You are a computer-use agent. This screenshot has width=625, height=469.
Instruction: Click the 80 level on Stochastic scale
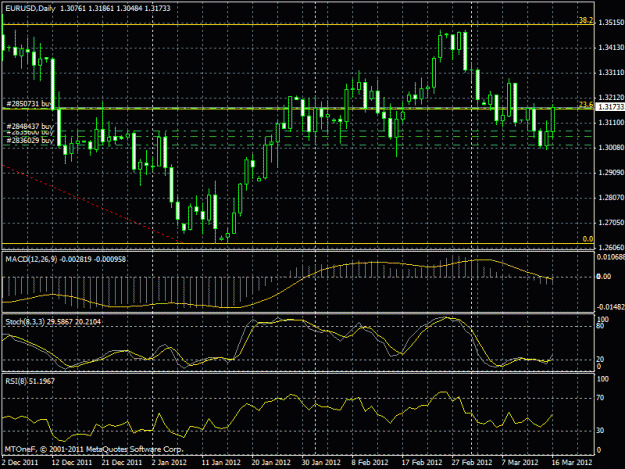(600, 326)
